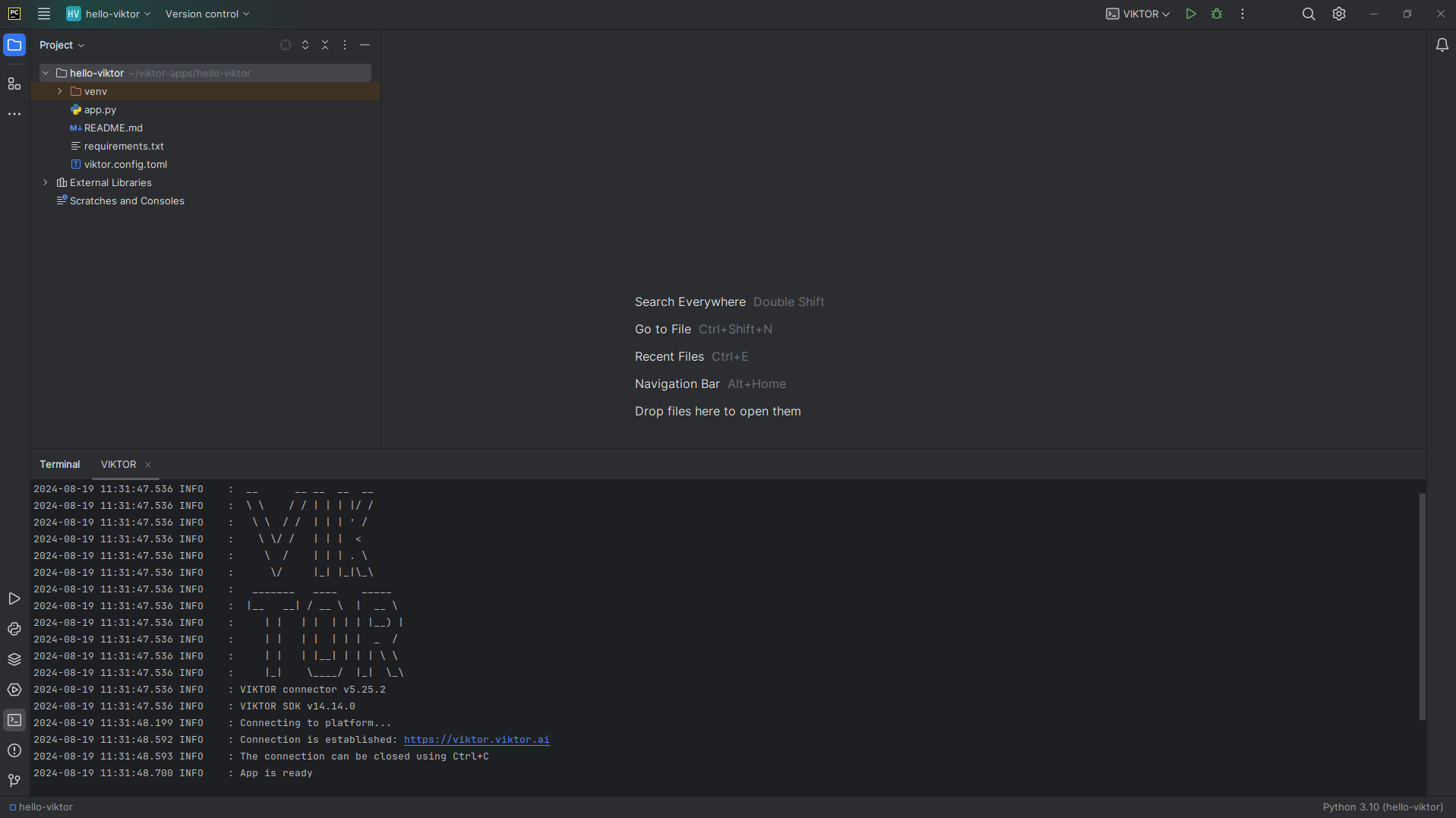
Task: Start debugging with the bug icon
Action: click(1217, 14)
